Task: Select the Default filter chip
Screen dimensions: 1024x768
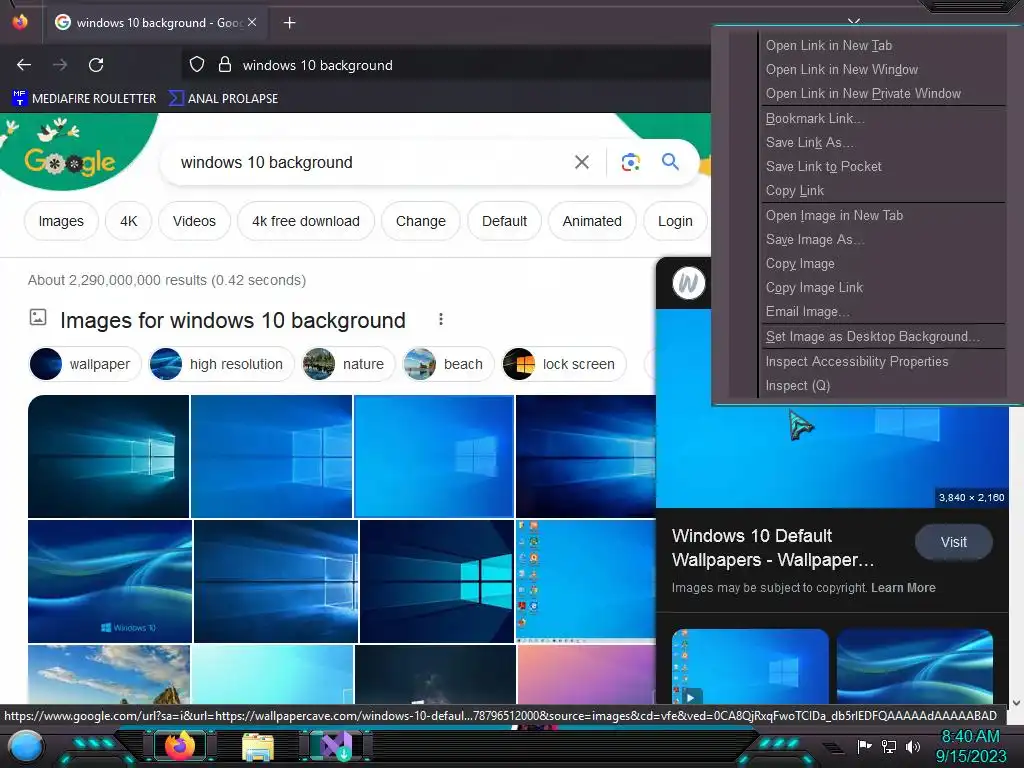Action: coord(504,221)
